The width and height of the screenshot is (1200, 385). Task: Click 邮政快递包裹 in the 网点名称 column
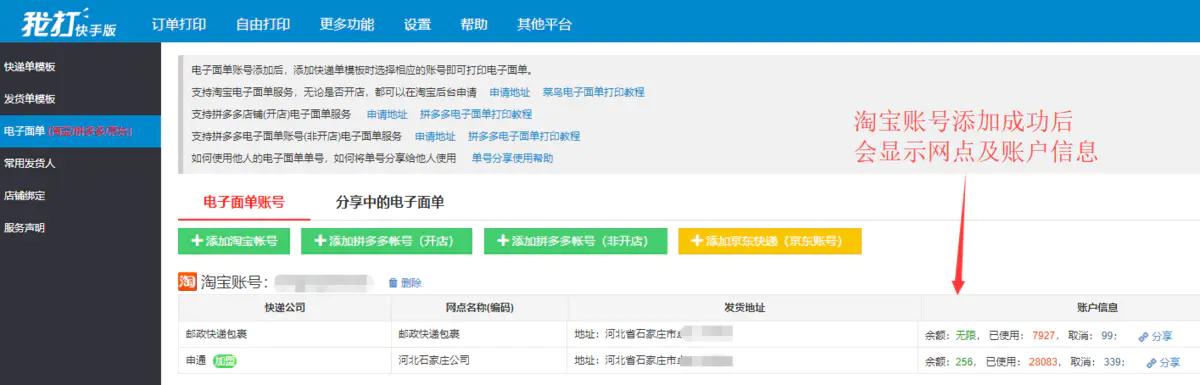pyautogui.click(x=428, y=335)
